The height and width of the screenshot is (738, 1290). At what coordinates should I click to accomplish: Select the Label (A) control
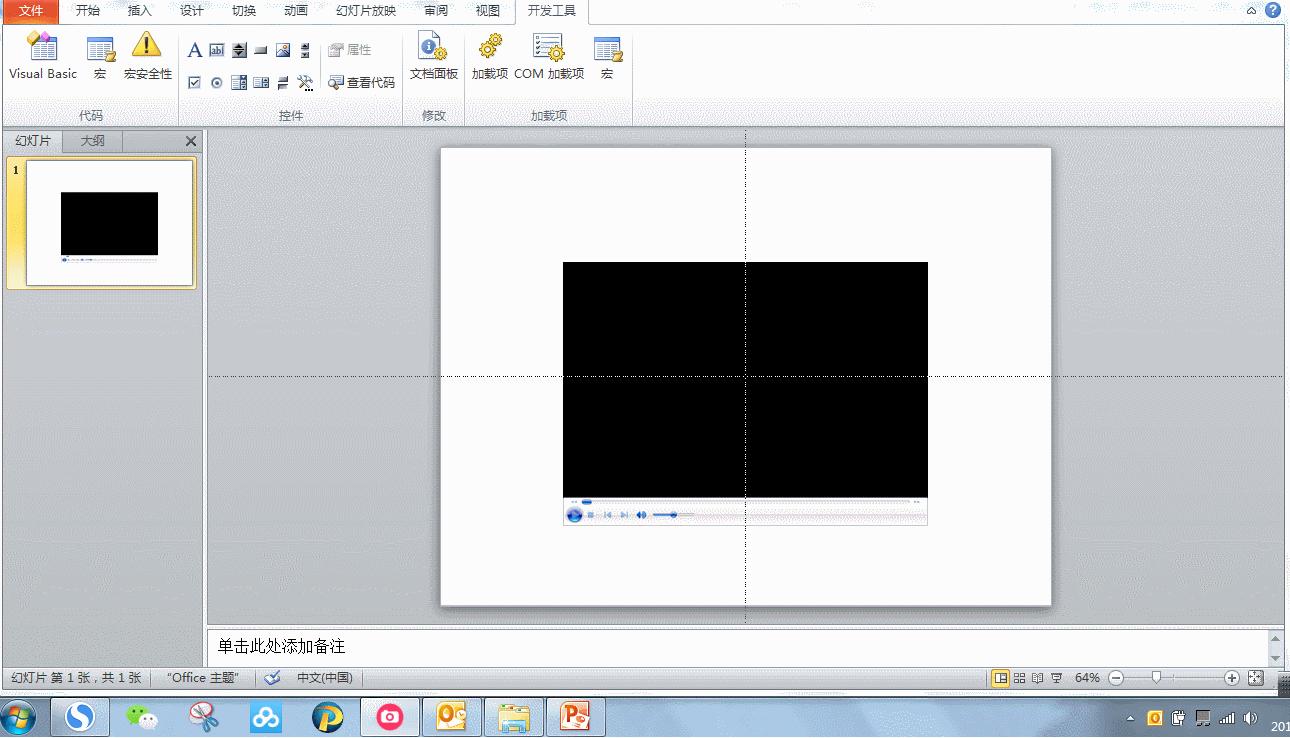[x=195, y=50]
